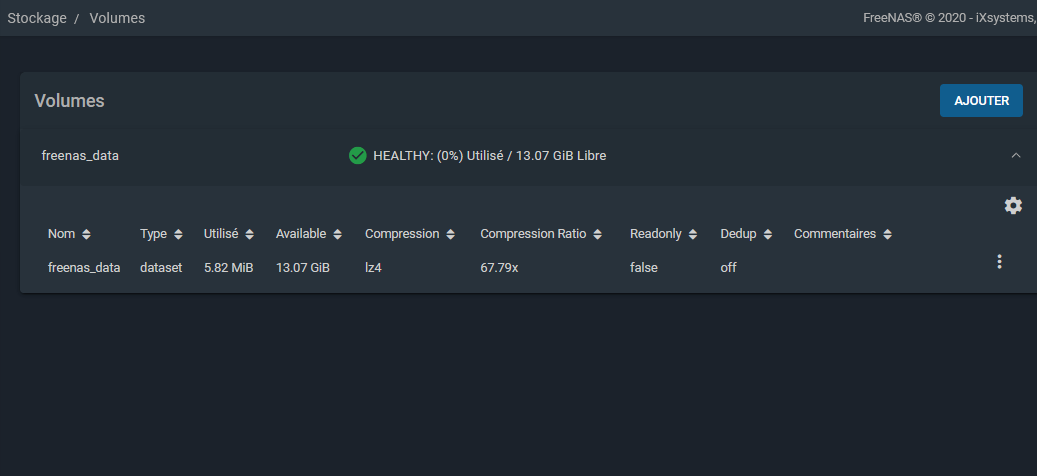Sort by Commentaires column arrows
The image size is (1037, 476).
(888, 235)
